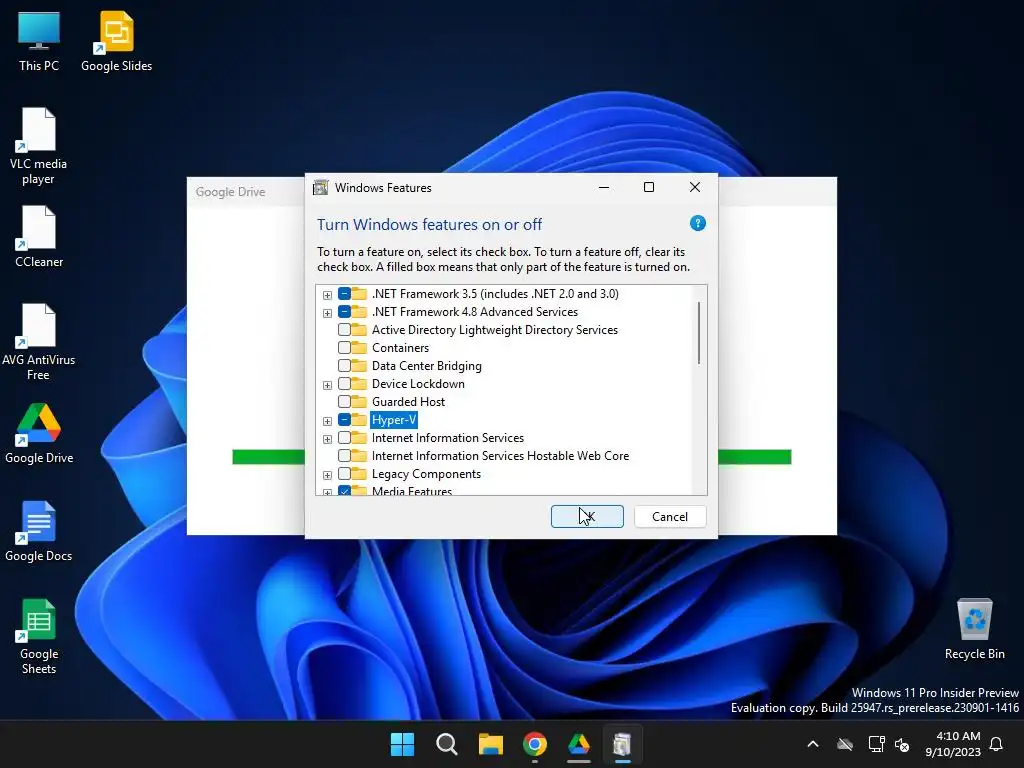This screenshot has width=1024, height=768.
Task: Click the features list vertical scrollbar
Action: point(699,333)
